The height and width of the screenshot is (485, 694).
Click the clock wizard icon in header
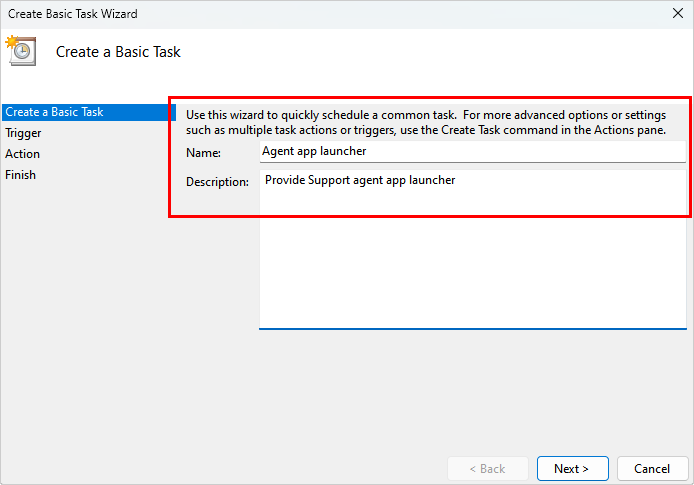coord(20,50)
